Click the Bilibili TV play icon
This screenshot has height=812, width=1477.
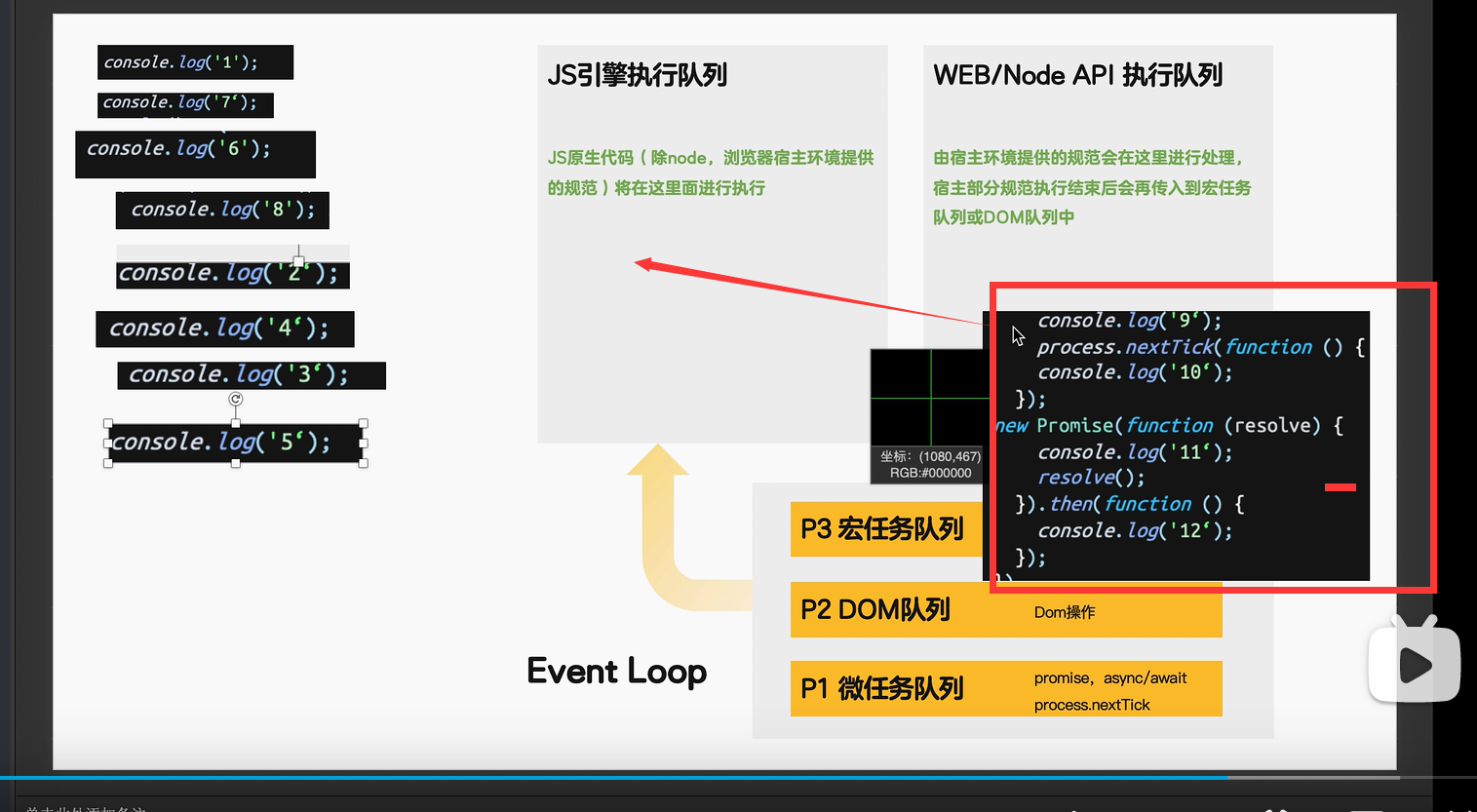[x=1415, y=661]
